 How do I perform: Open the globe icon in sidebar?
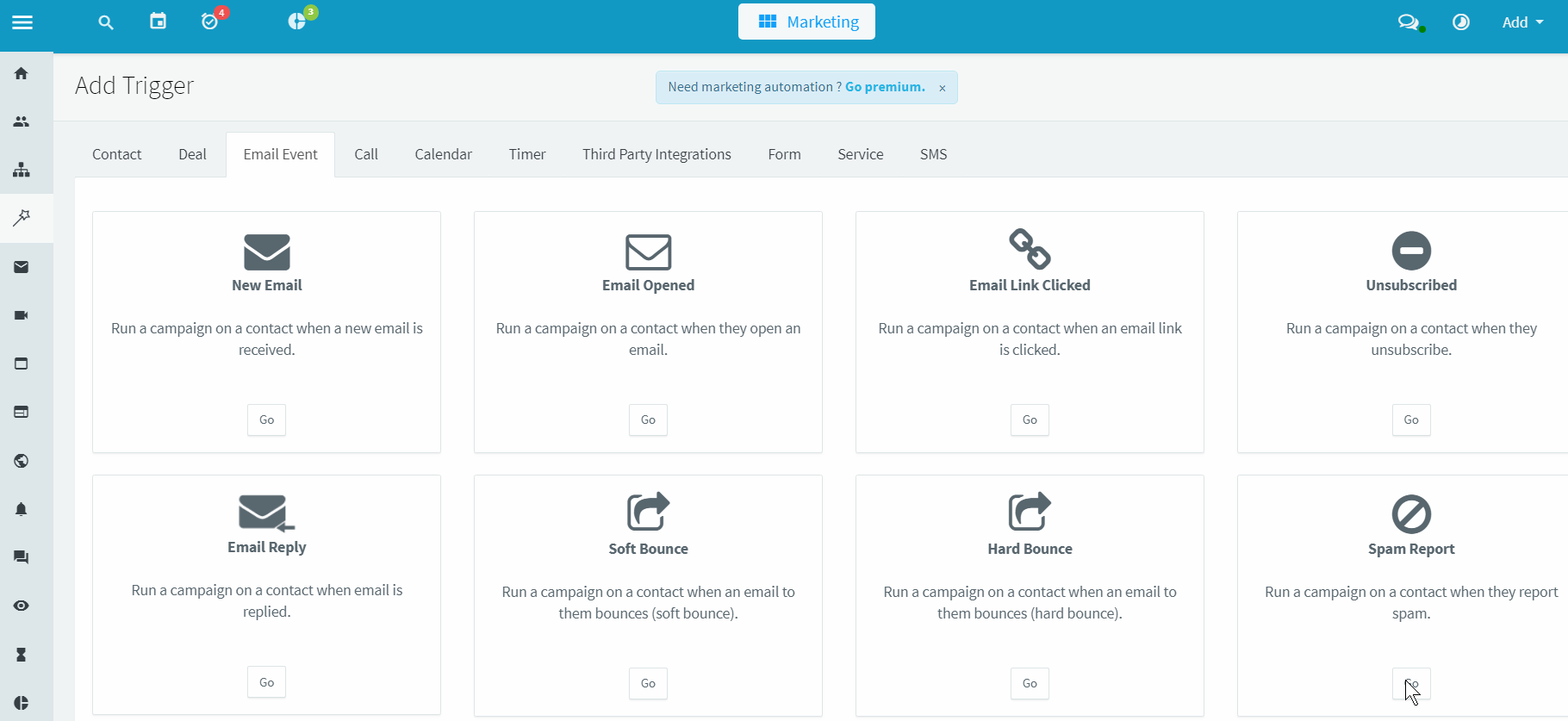22,461
